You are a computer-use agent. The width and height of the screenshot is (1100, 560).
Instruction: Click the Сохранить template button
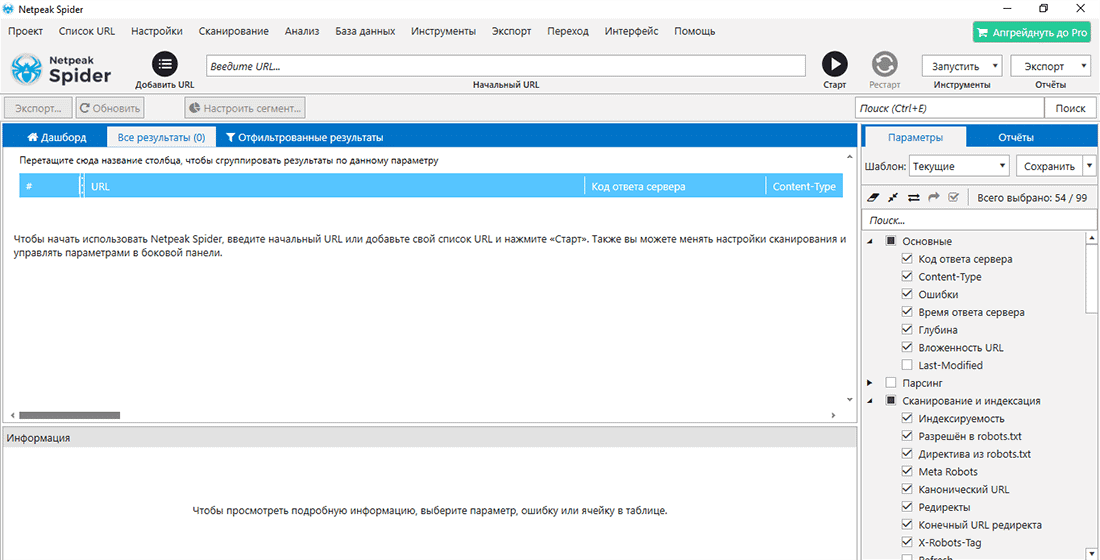[x=1049, y=166]
